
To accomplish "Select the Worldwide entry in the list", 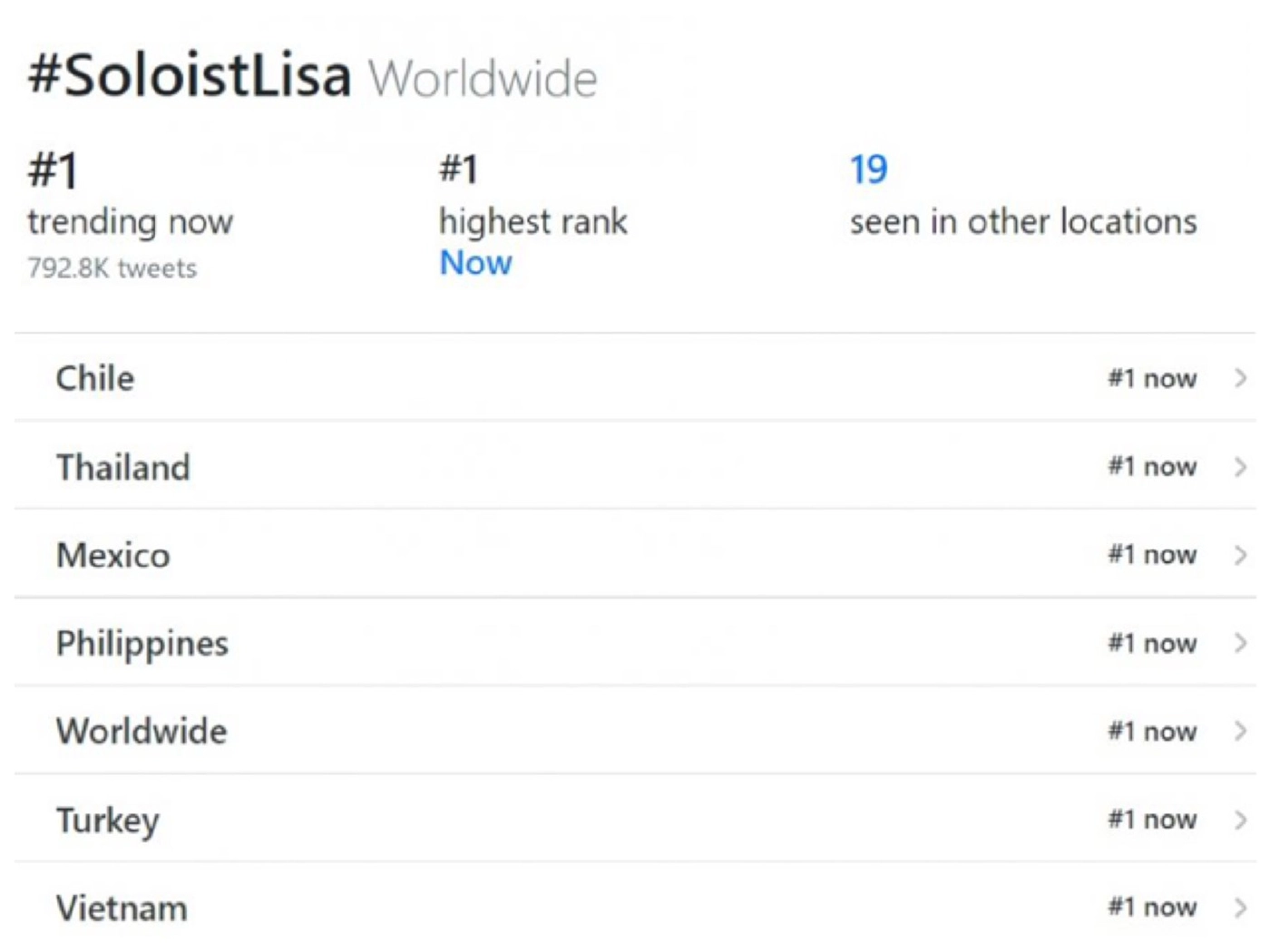I will coord(142,731).
